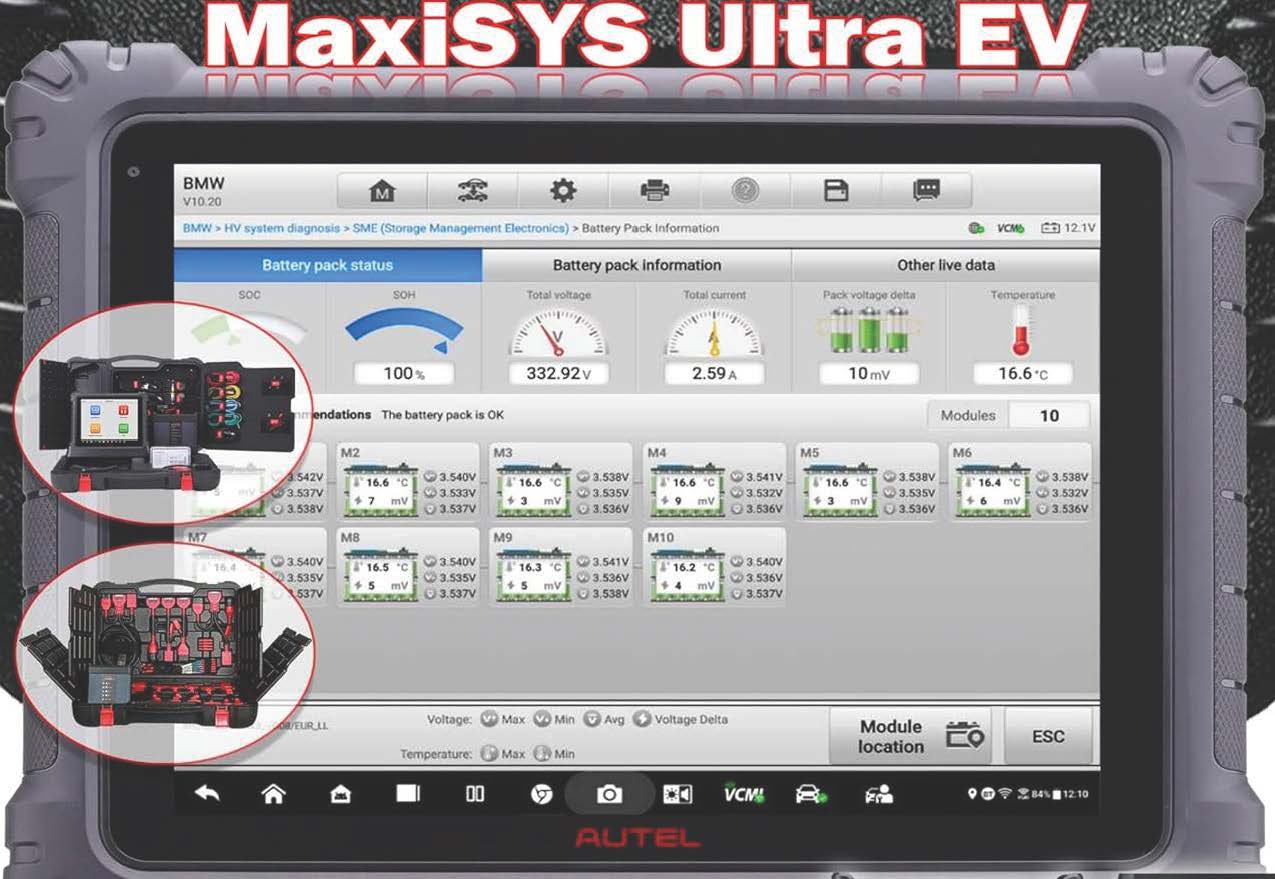
Task: Tap the Android home icon
Action: 273,794
